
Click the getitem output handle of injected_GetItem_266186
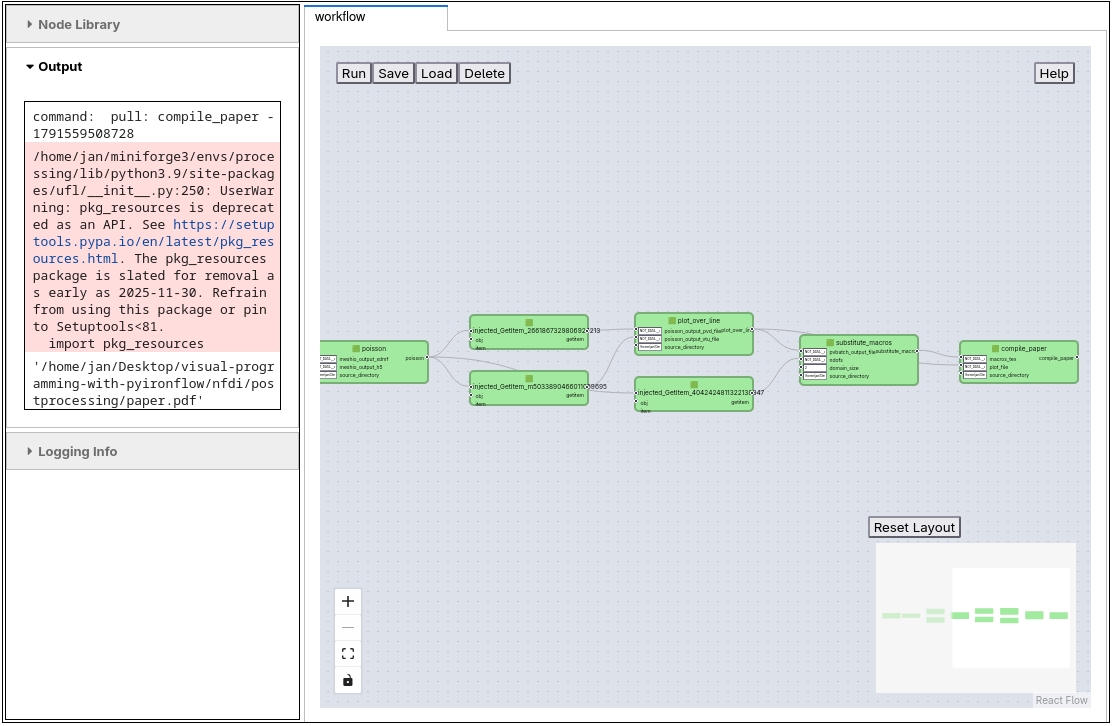tap(588, 331)
